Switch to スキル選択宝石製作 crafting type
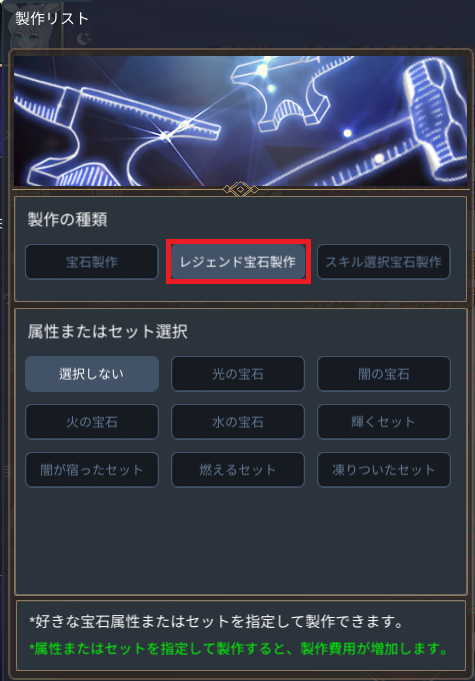 [384, 261]
